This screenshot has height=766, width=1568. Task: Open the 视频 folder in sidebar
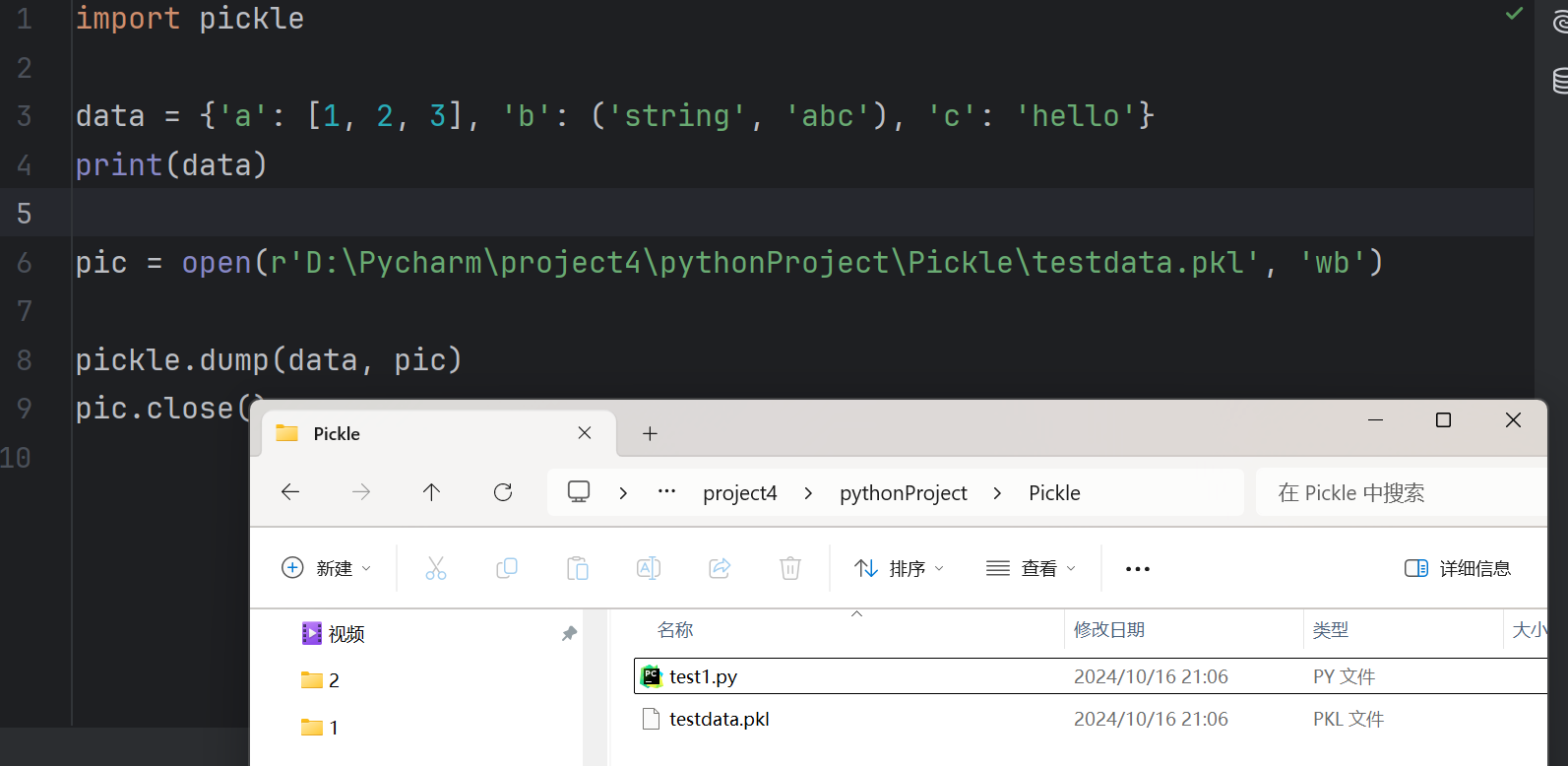coord(334,633)
